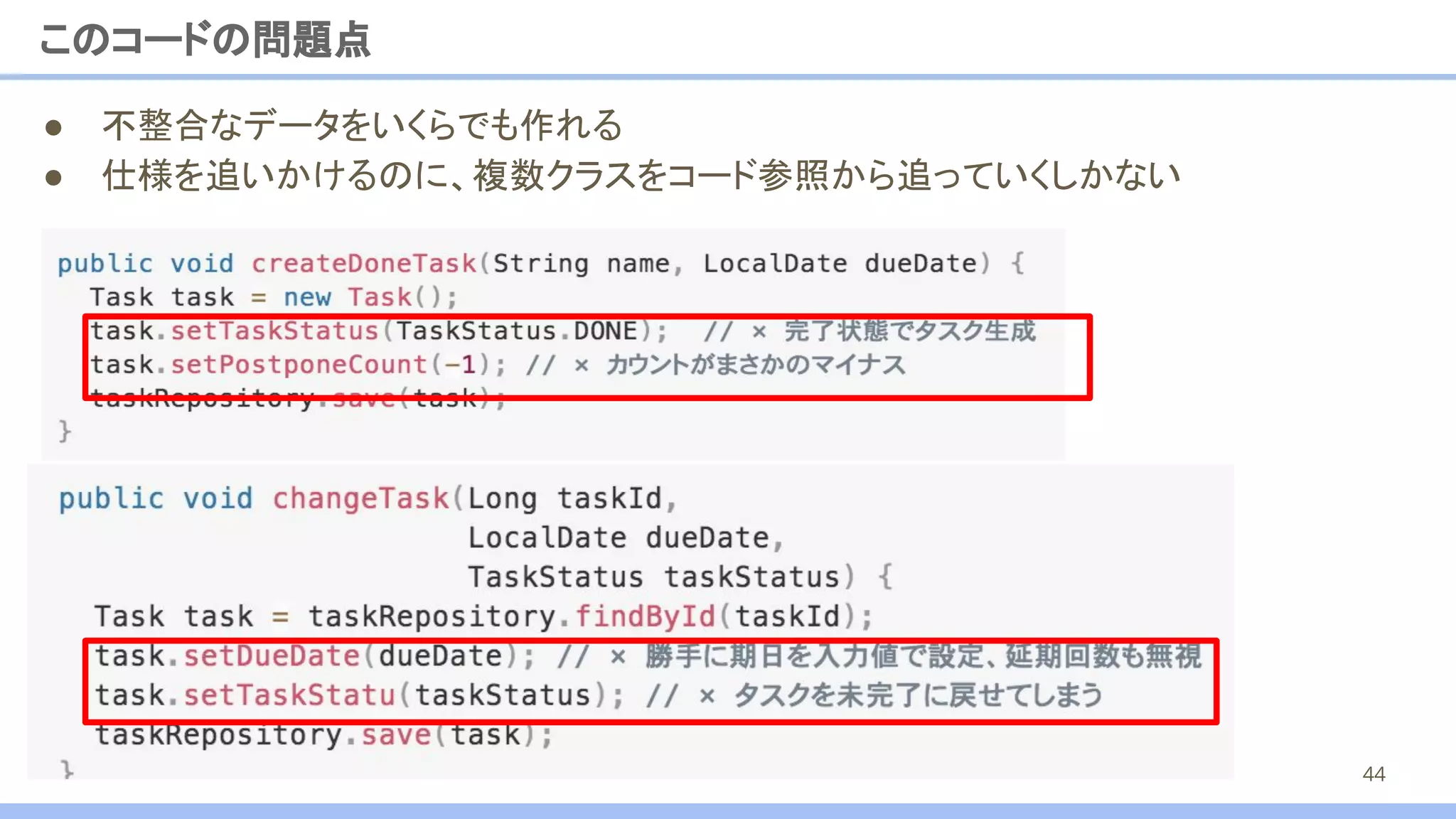1456x819 pixels.
Task: Click the second bullet about 仕様を追いかける
Action: click(640, 176)
